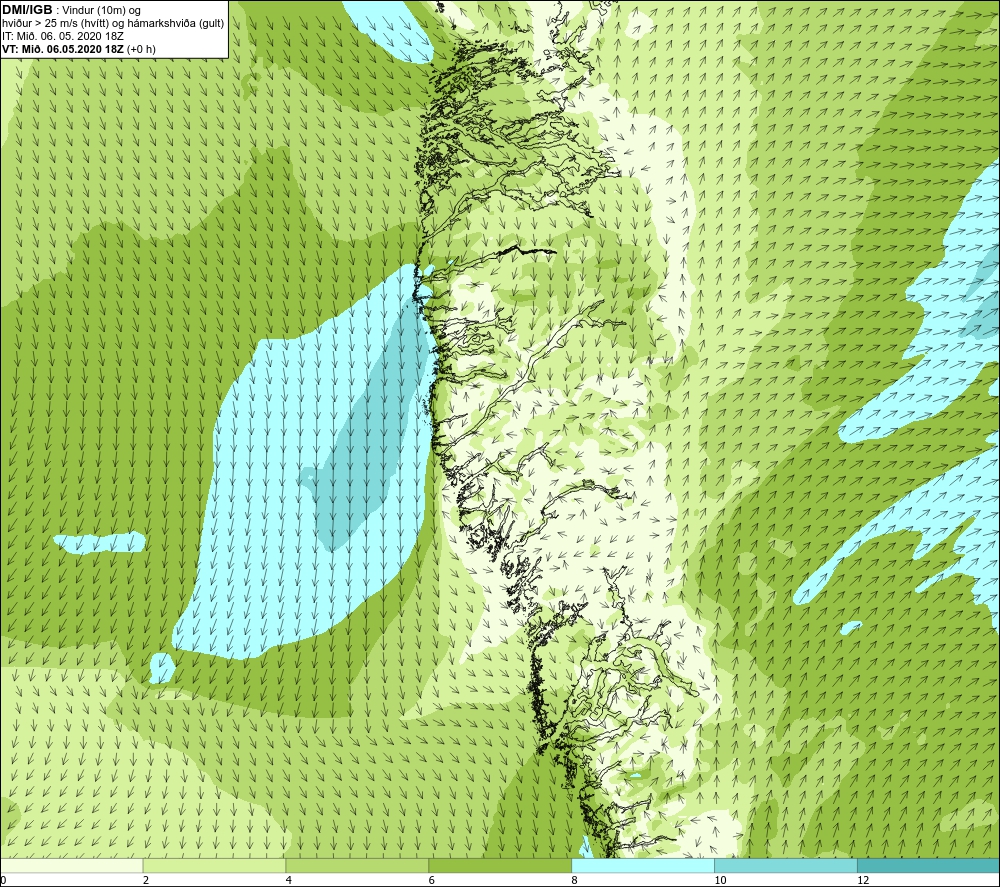Screen dimensions: 1000x887
Task: Click the '8' label under the color scale
Action: 575,880
